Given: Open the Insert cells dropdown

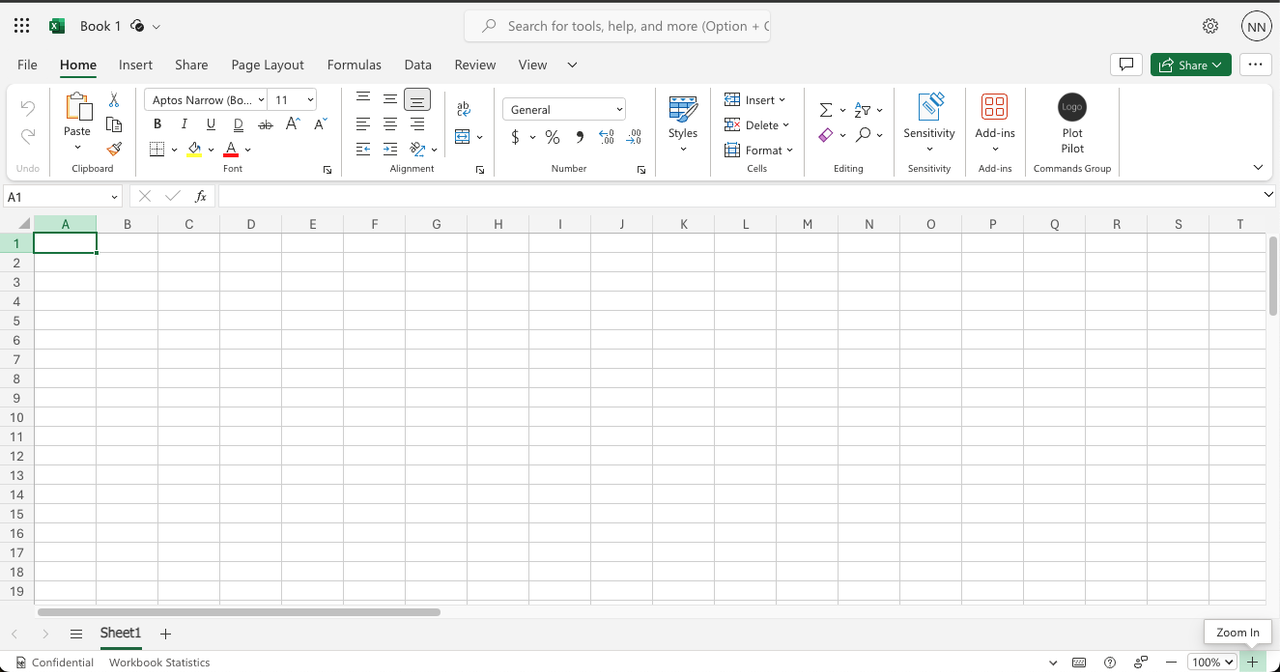Looking at the screenshot, I should click(755, 100).
